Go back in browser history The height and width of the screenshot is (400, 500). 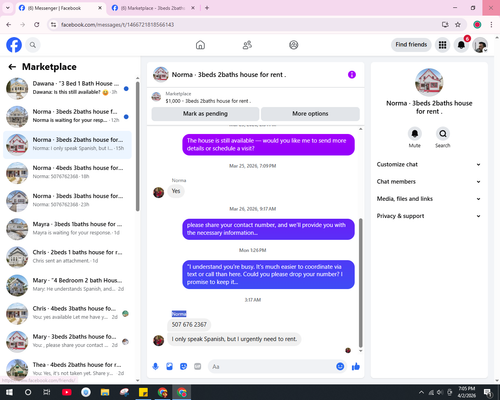9,25
